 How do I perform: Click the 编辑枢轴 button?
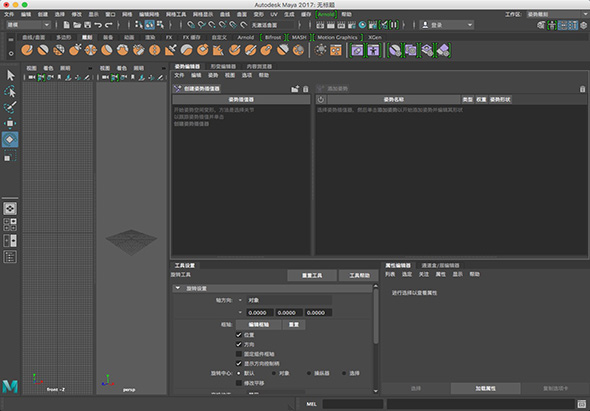(259, 324)
